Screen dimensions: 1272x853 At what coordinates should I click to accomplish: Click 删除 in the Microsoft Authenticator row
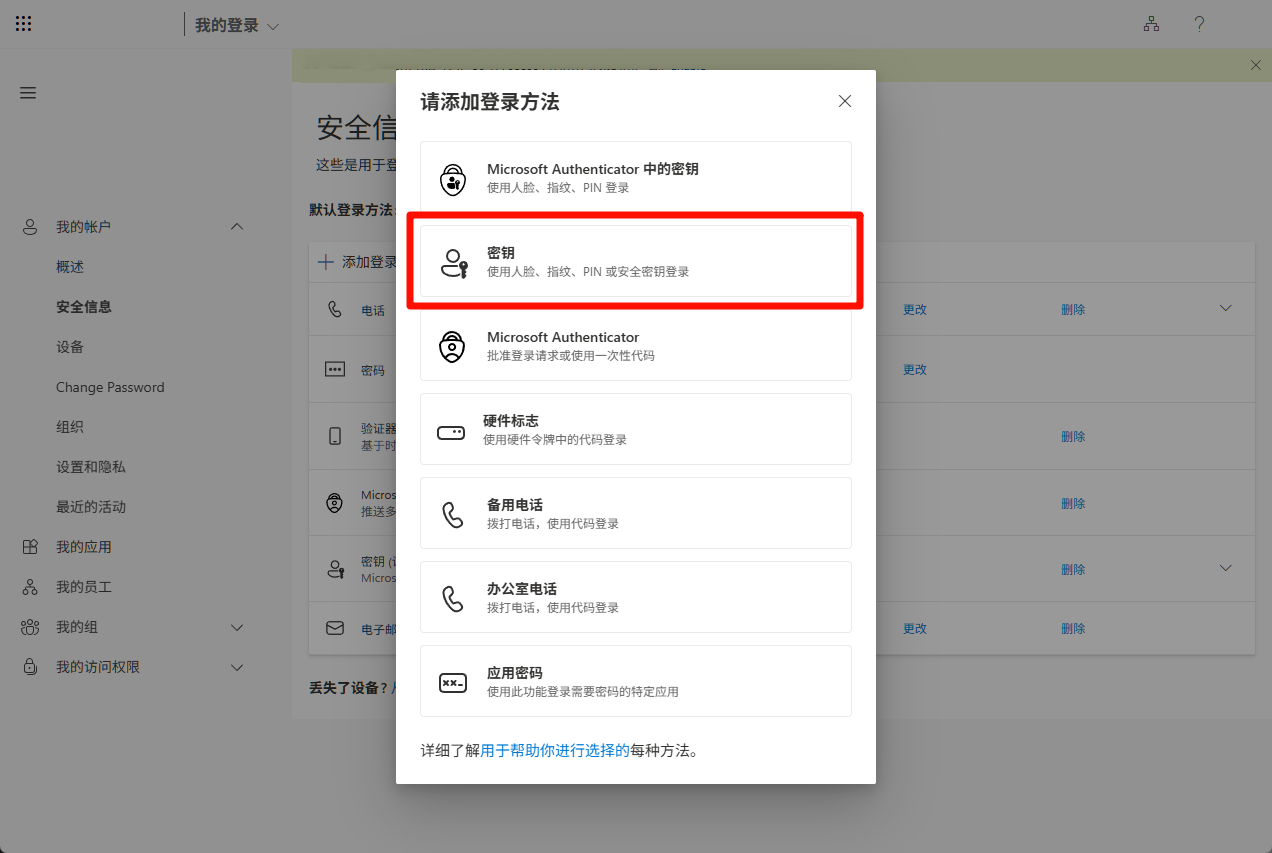click(1073, 504)
